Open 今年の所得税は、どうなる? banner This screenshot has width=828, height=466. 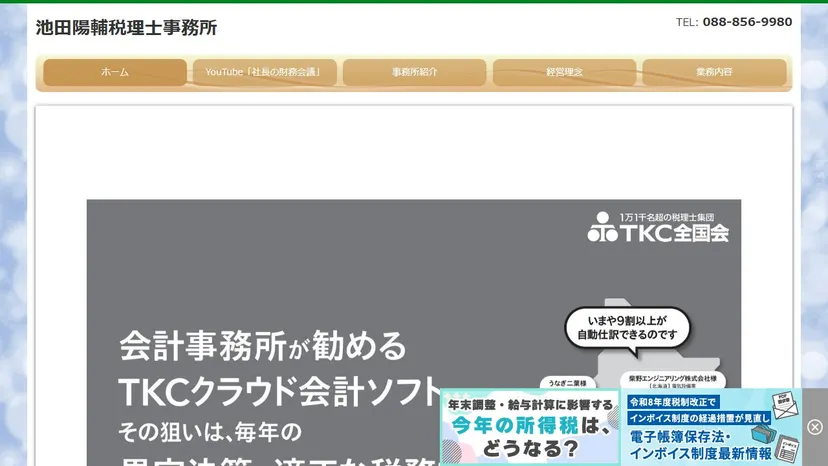530,427
